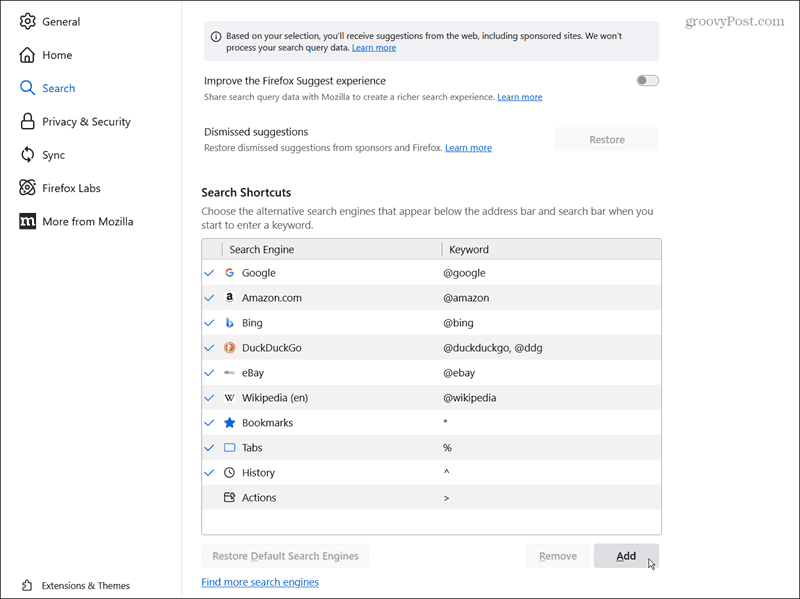Screen dimensions: 800x599
Task: Uncheck the Wikipedia (en) checkmark
Action: 209,397
